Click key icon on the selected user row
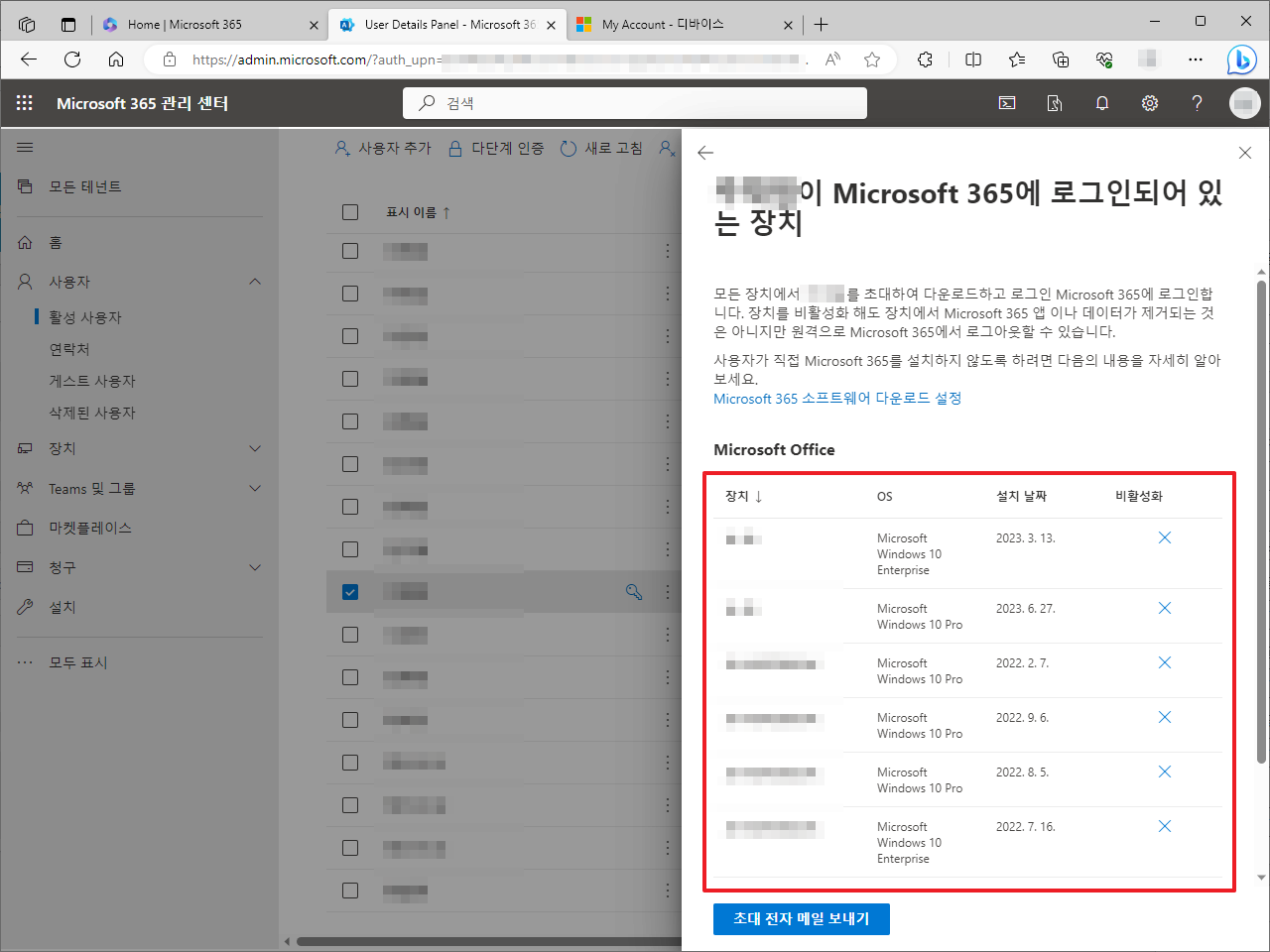The height and width of the screenshot is (952, 1270). [x=634, y=592]
